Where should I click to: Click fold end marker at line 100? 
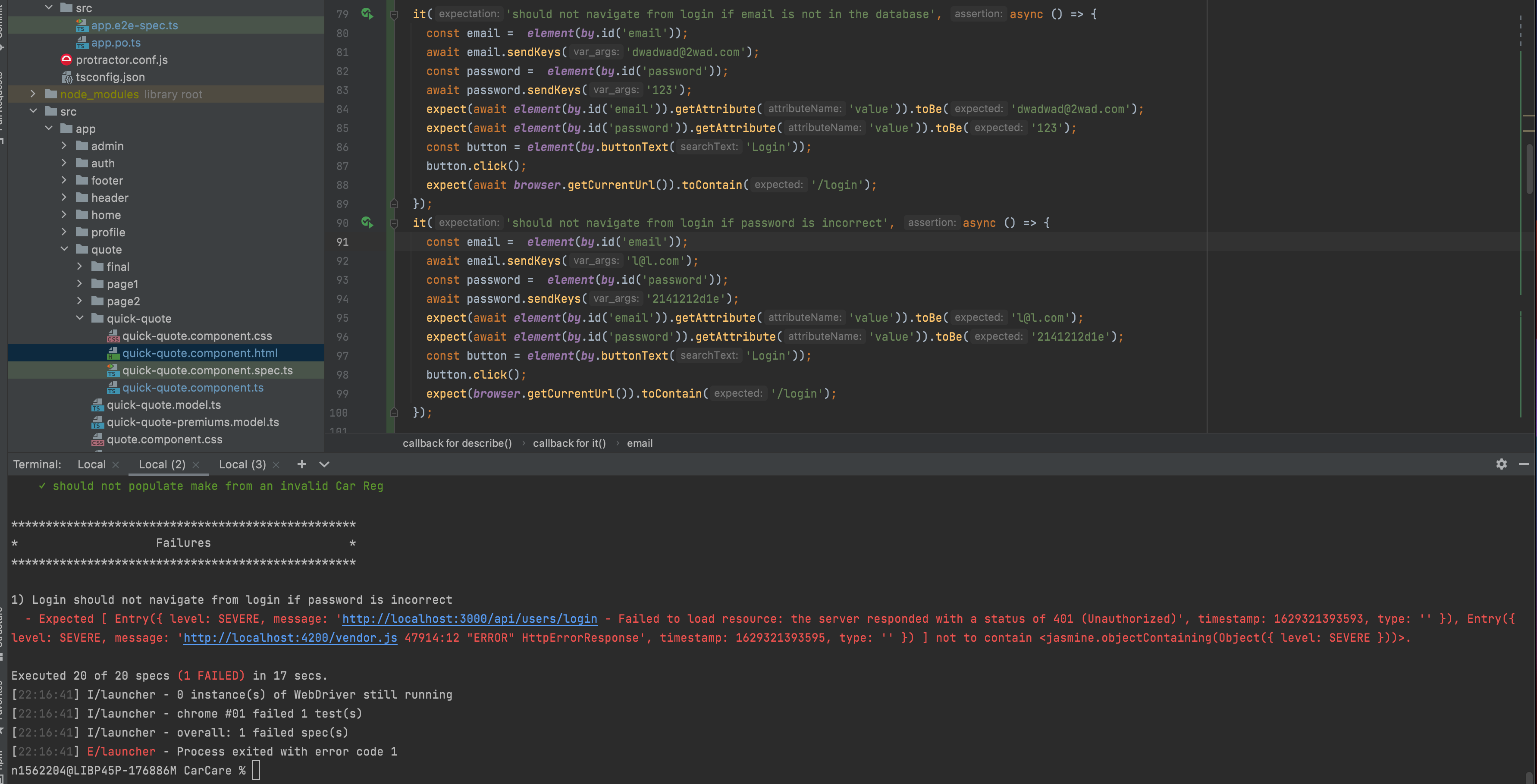(x=394, y=413)
